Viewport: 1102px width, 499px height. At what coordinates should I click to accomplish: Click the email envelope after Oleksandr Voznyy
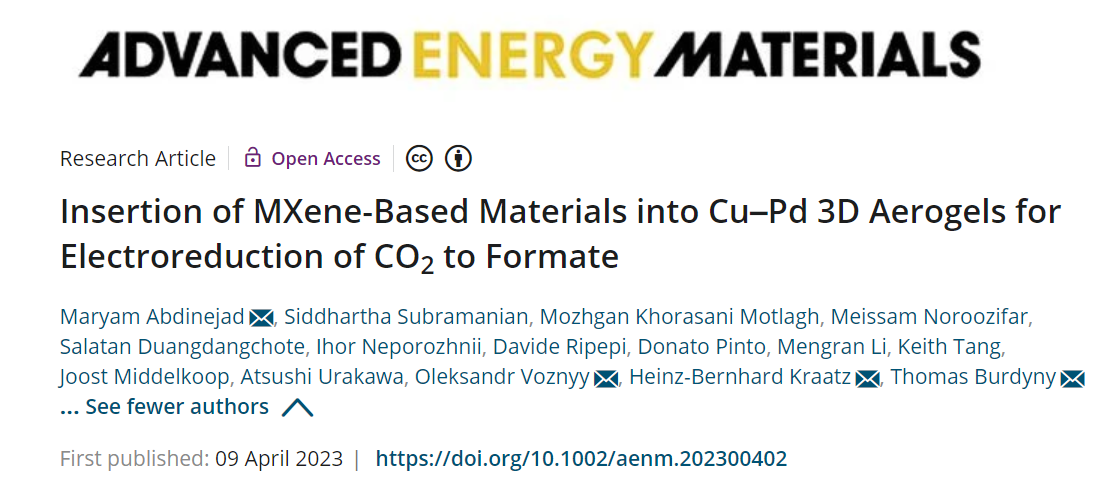click(606, 380)
